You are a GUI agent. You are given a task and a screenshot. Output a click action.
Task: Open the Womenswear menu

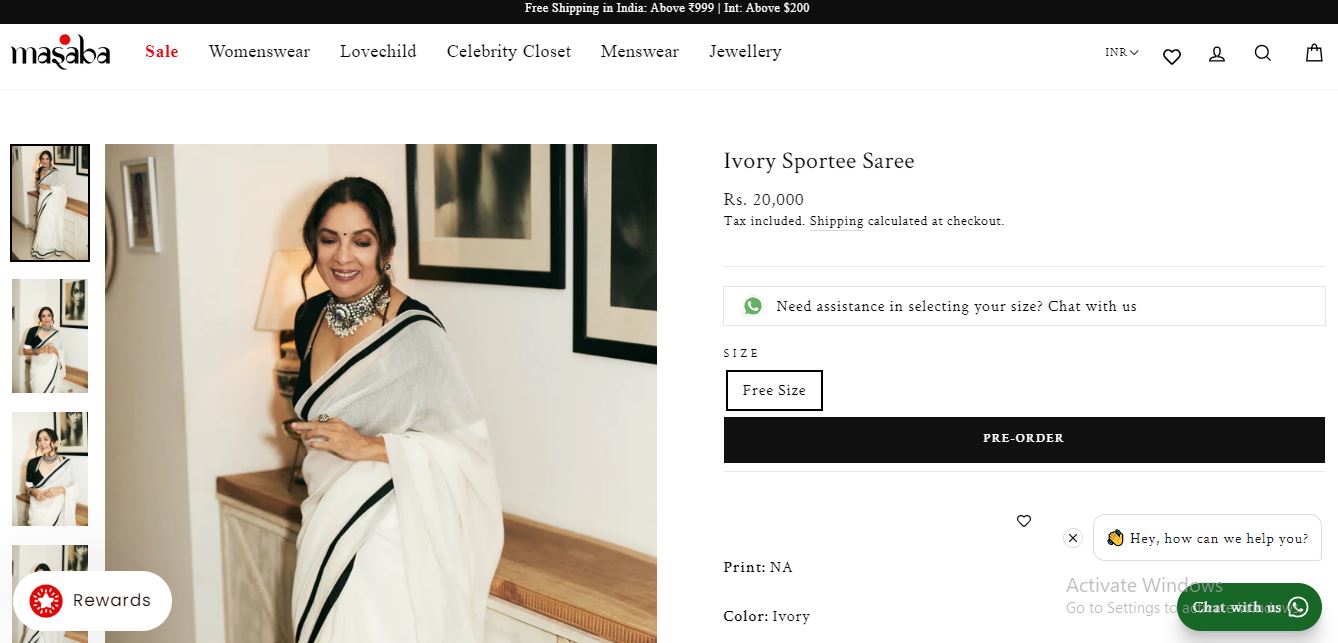259,52
